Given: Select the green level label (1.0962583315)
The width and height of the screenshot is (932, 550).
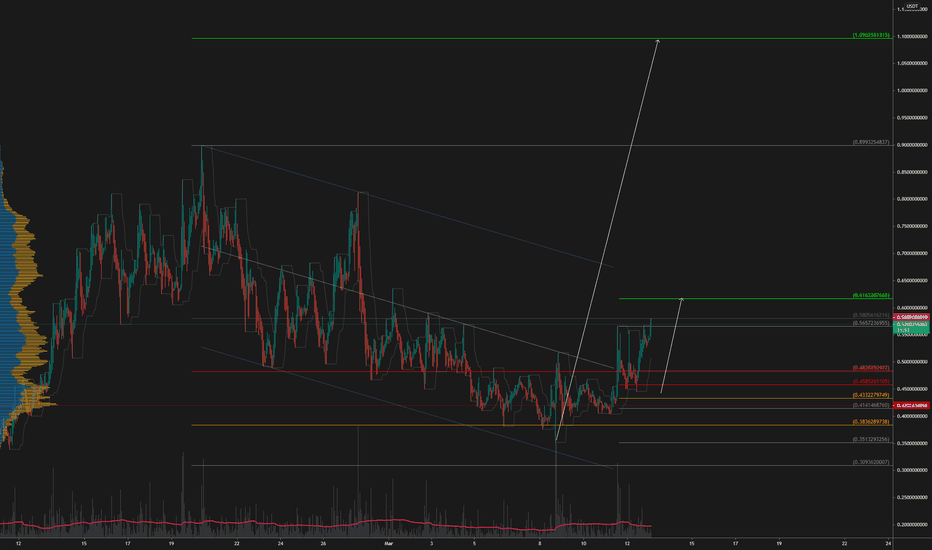Looking at the screenshot, I should point(871,35).
